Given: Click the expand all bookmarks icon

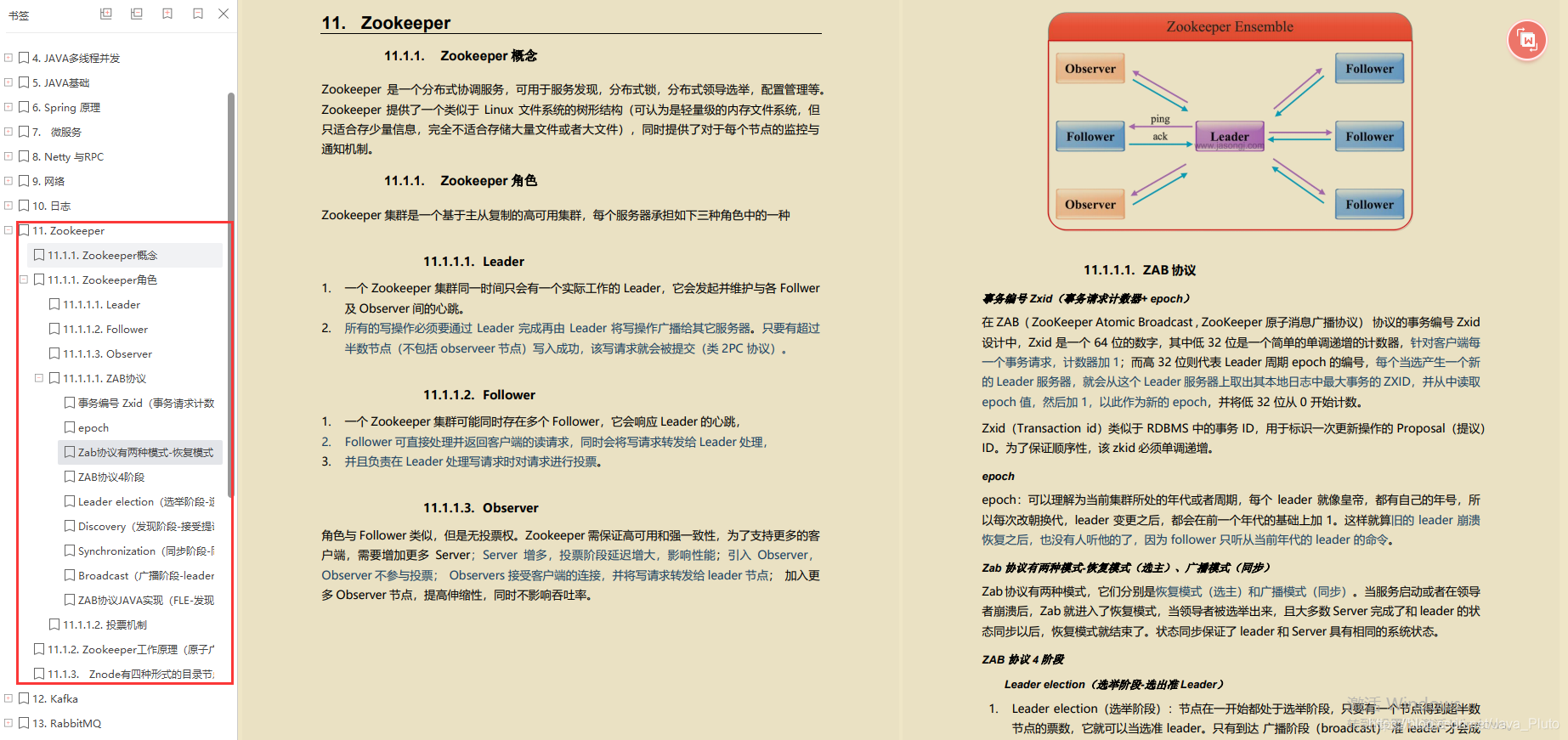Looking at the screenshot, I should [106, 14].
